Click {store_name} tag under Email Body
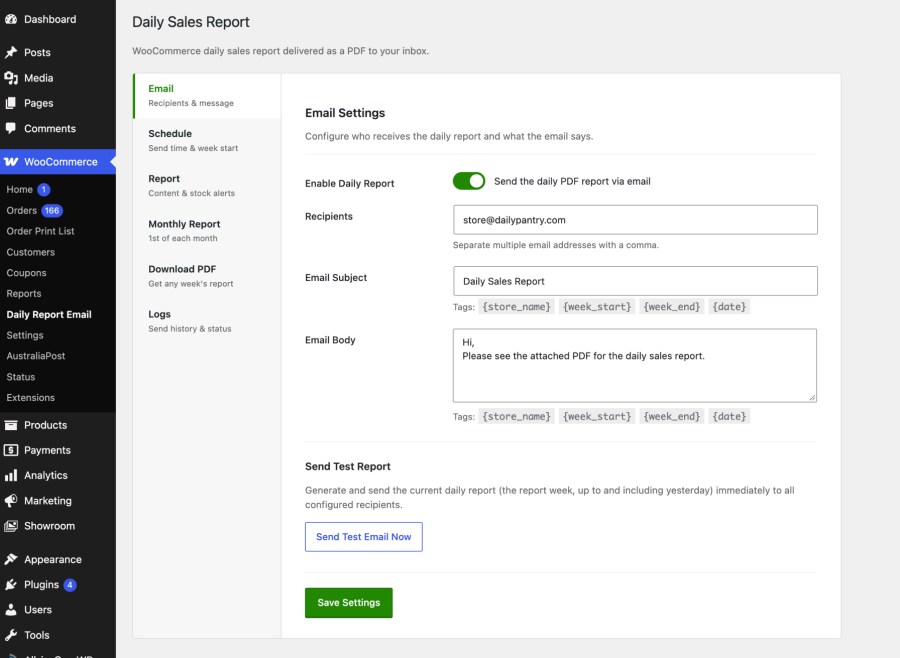This screenshot has width=900, height=658. point(517,416)
